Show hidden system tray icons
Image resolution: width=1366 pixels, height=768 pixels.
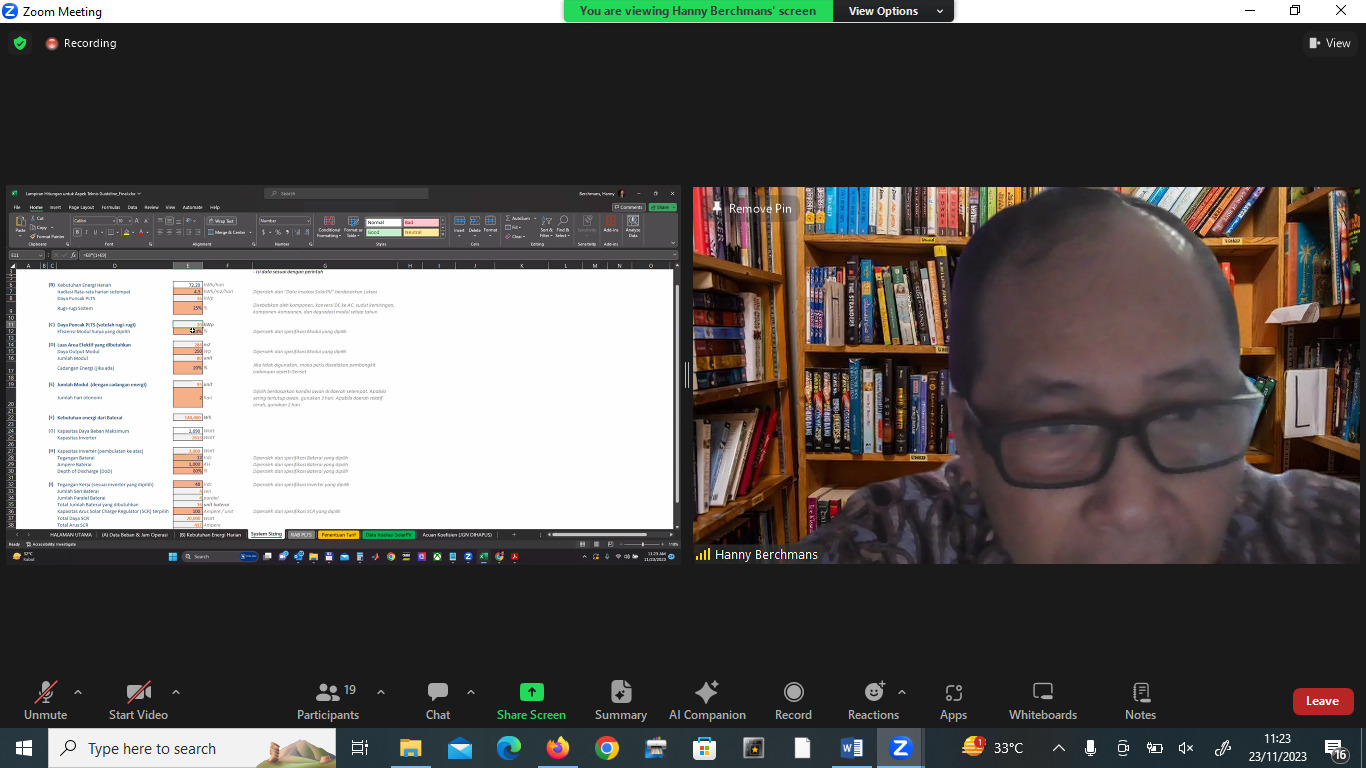[x=1059, y=748]
